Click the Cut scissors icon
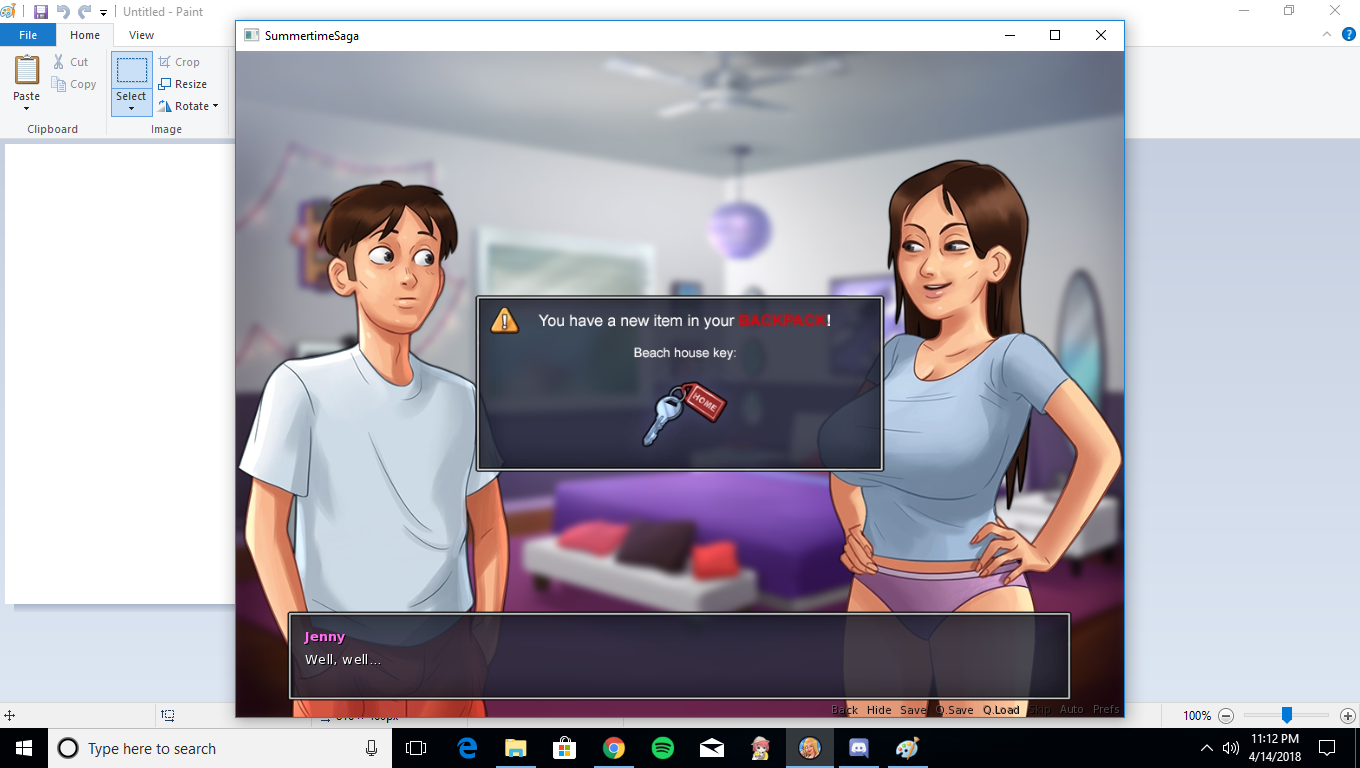 60,62
